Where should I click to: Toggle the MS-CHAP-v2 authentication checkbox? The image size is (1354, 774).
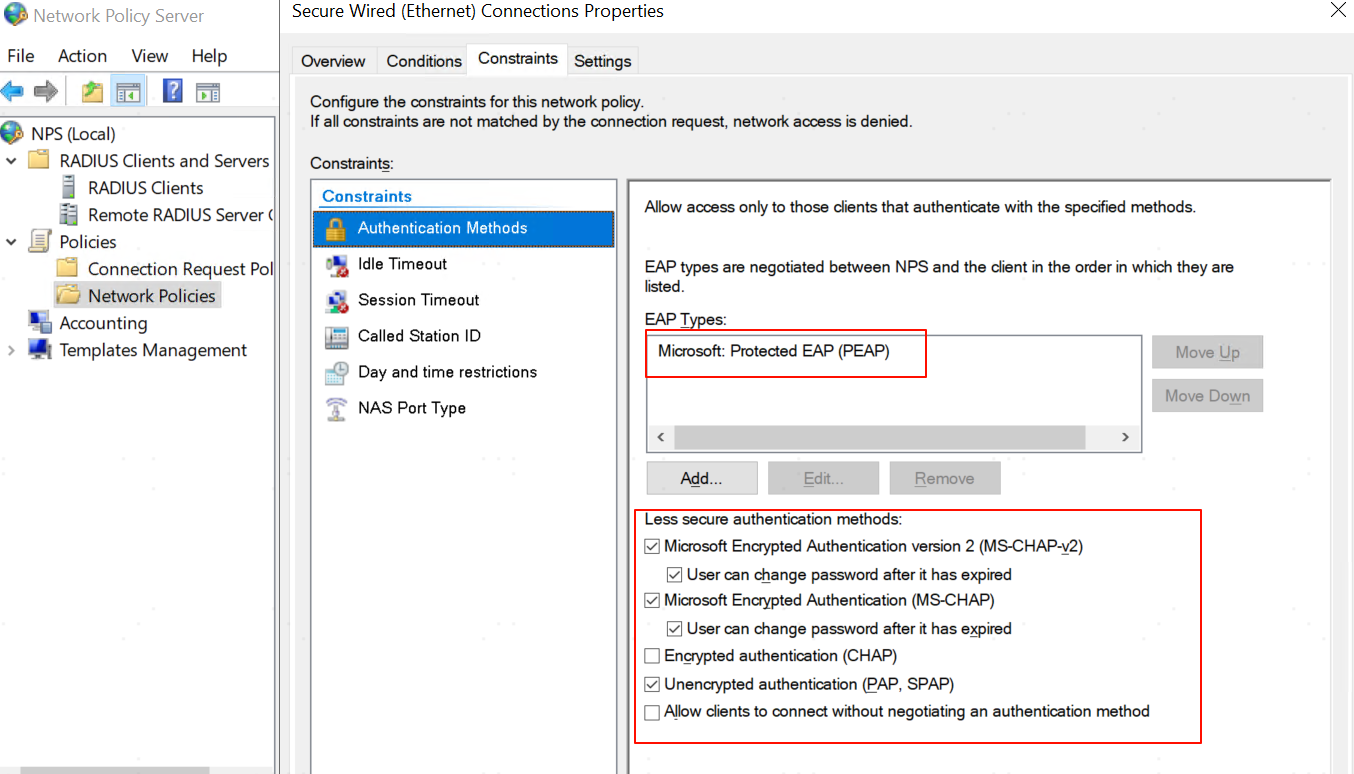652,547
